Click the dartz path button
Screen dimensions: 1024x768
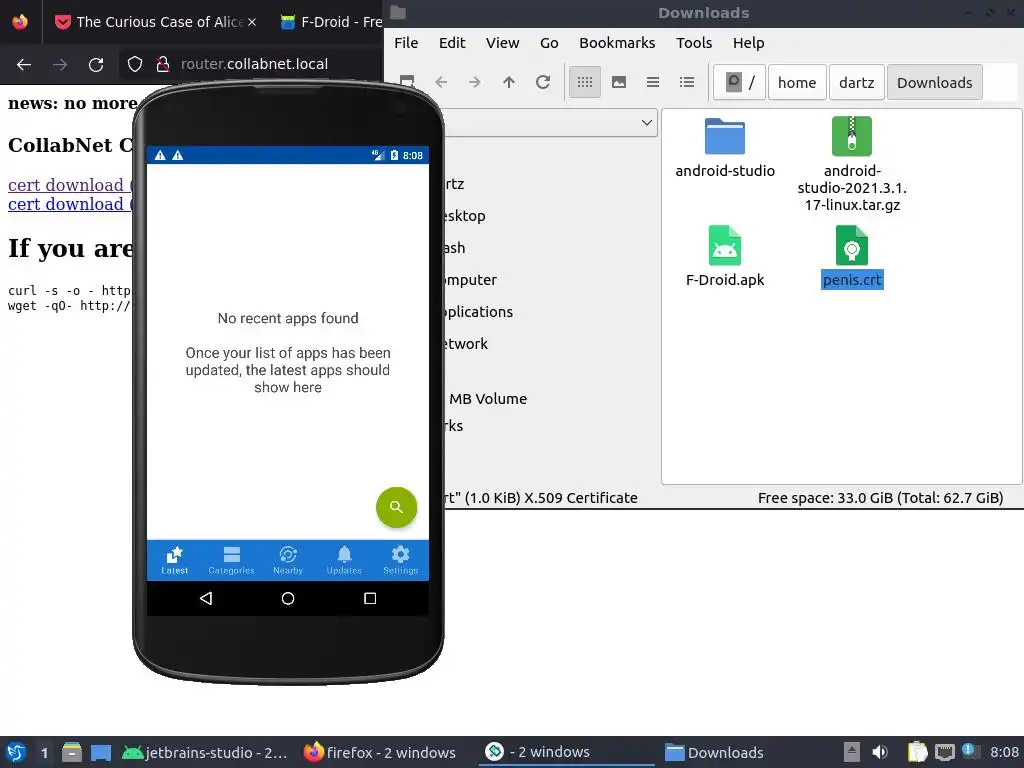click(857, 82)
